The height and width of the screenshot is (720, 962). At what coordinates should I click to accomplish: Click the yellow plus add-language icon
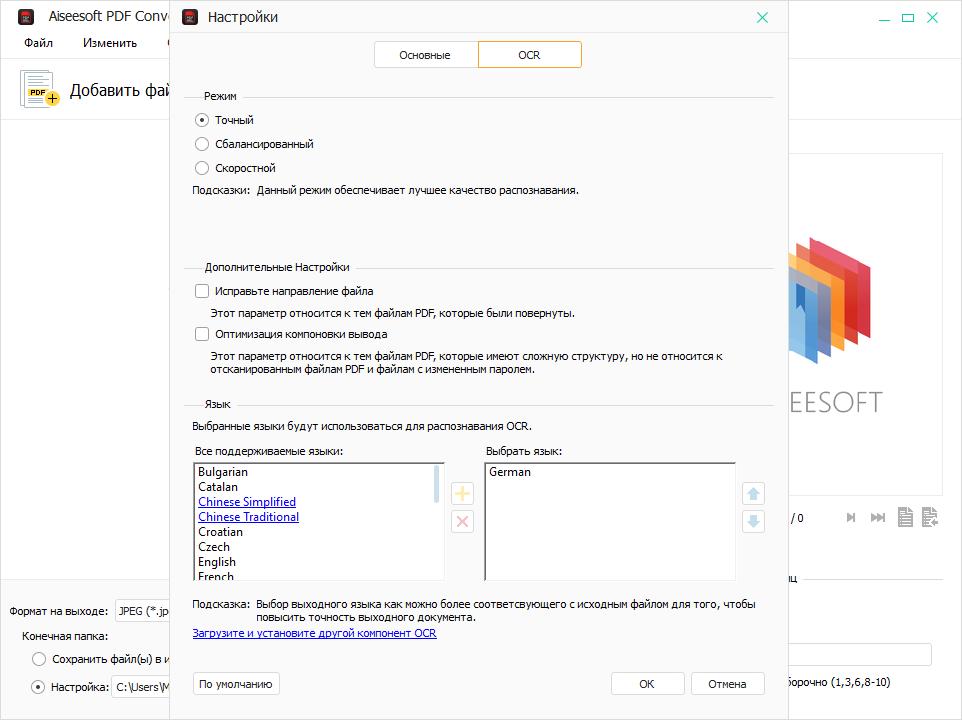coord(462,494)
